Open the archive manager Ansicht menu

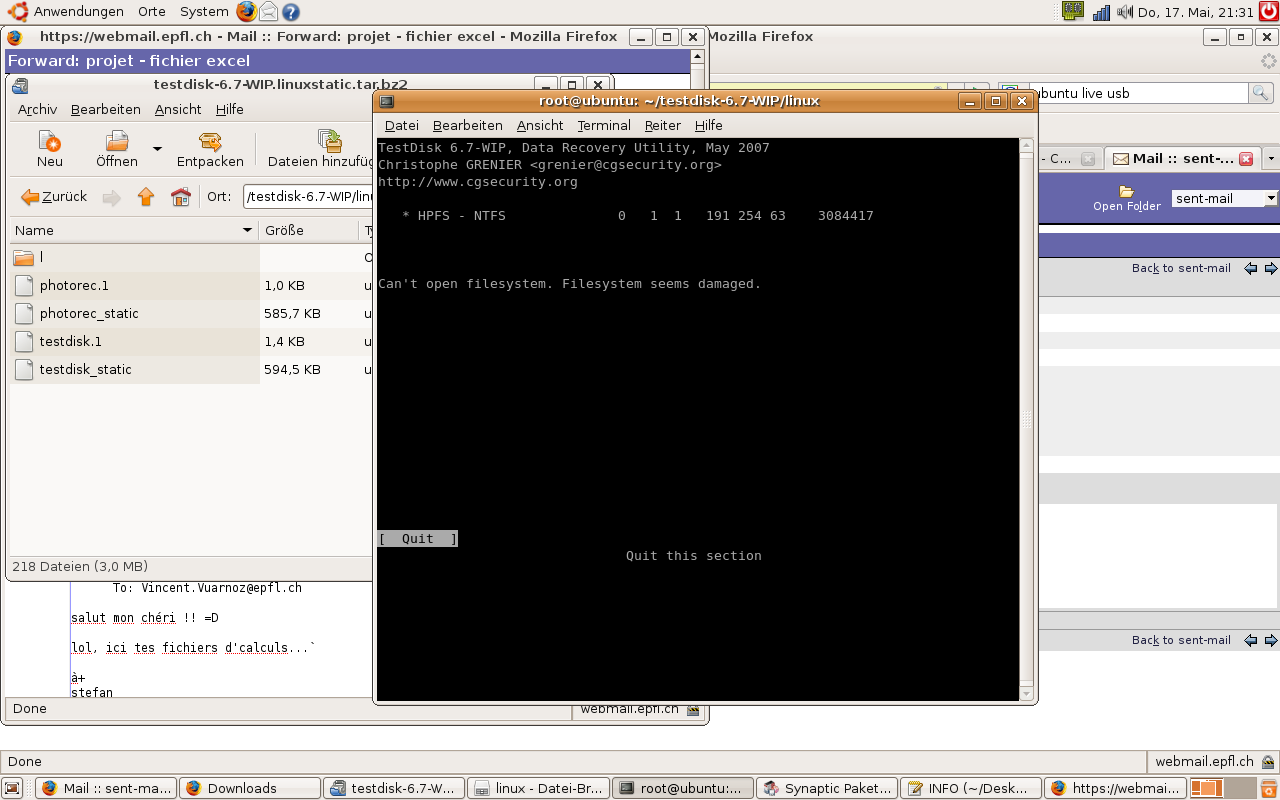[178, 110]
